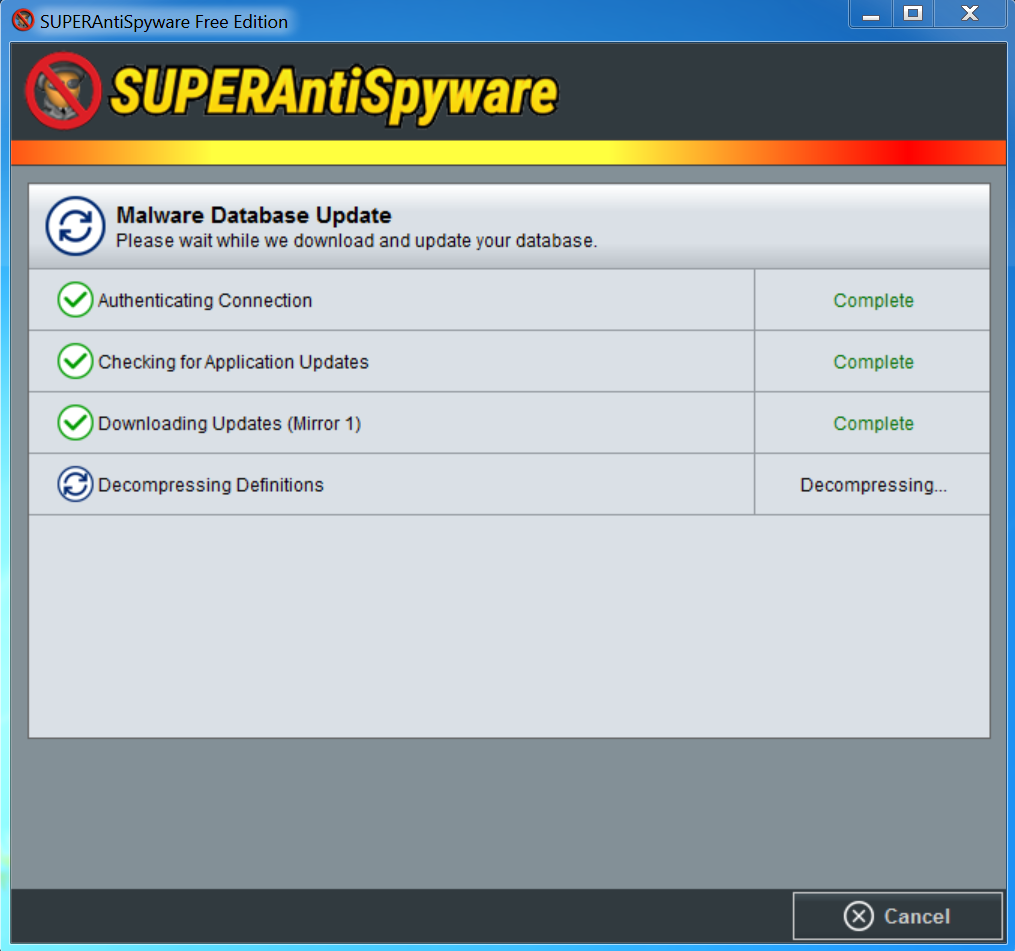Maximize the SUPERAntiSpyware window

tap(913, 14)
